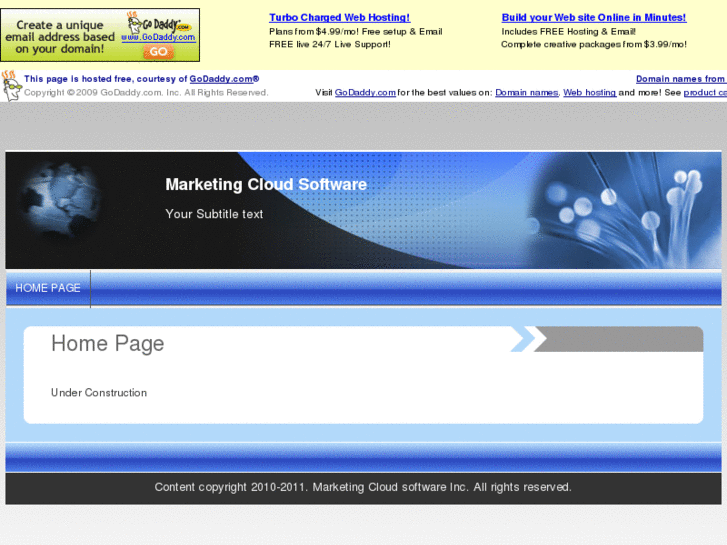Click 'FREE live 24/7 Live Support!' ad text

pos(330,45)
